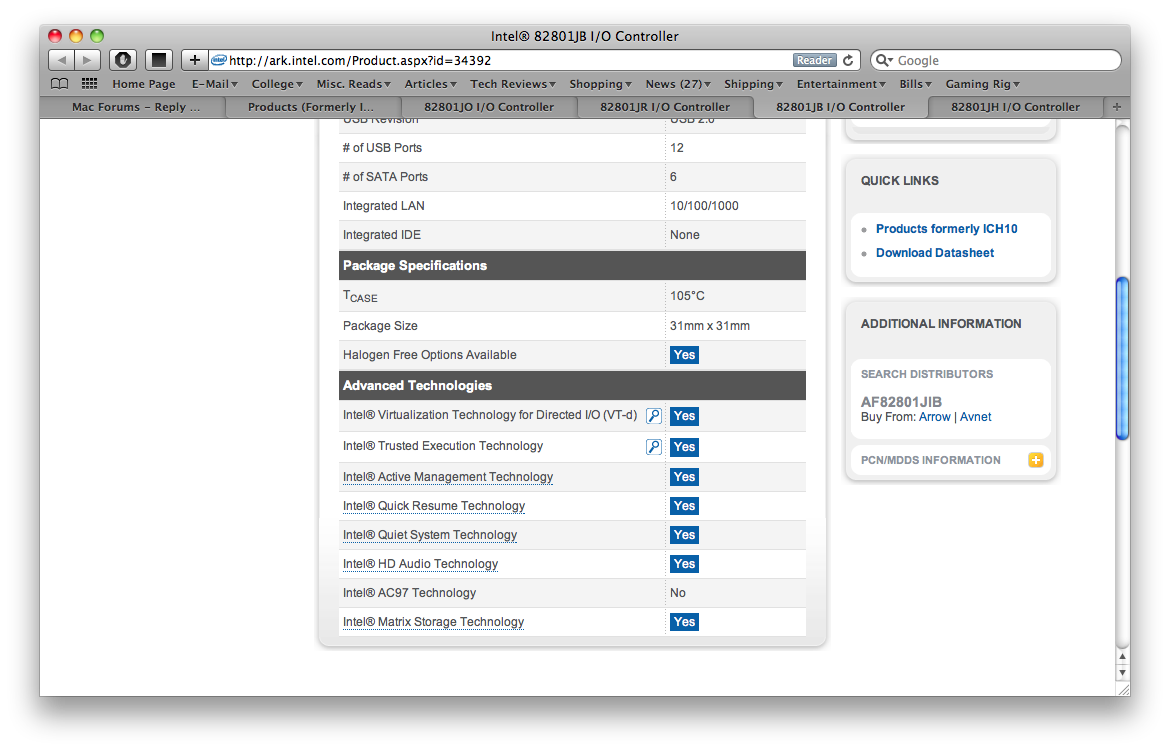Open Top Sites grid icon
This screenshot has height=751, width=1170.
[x=90, y=84]
